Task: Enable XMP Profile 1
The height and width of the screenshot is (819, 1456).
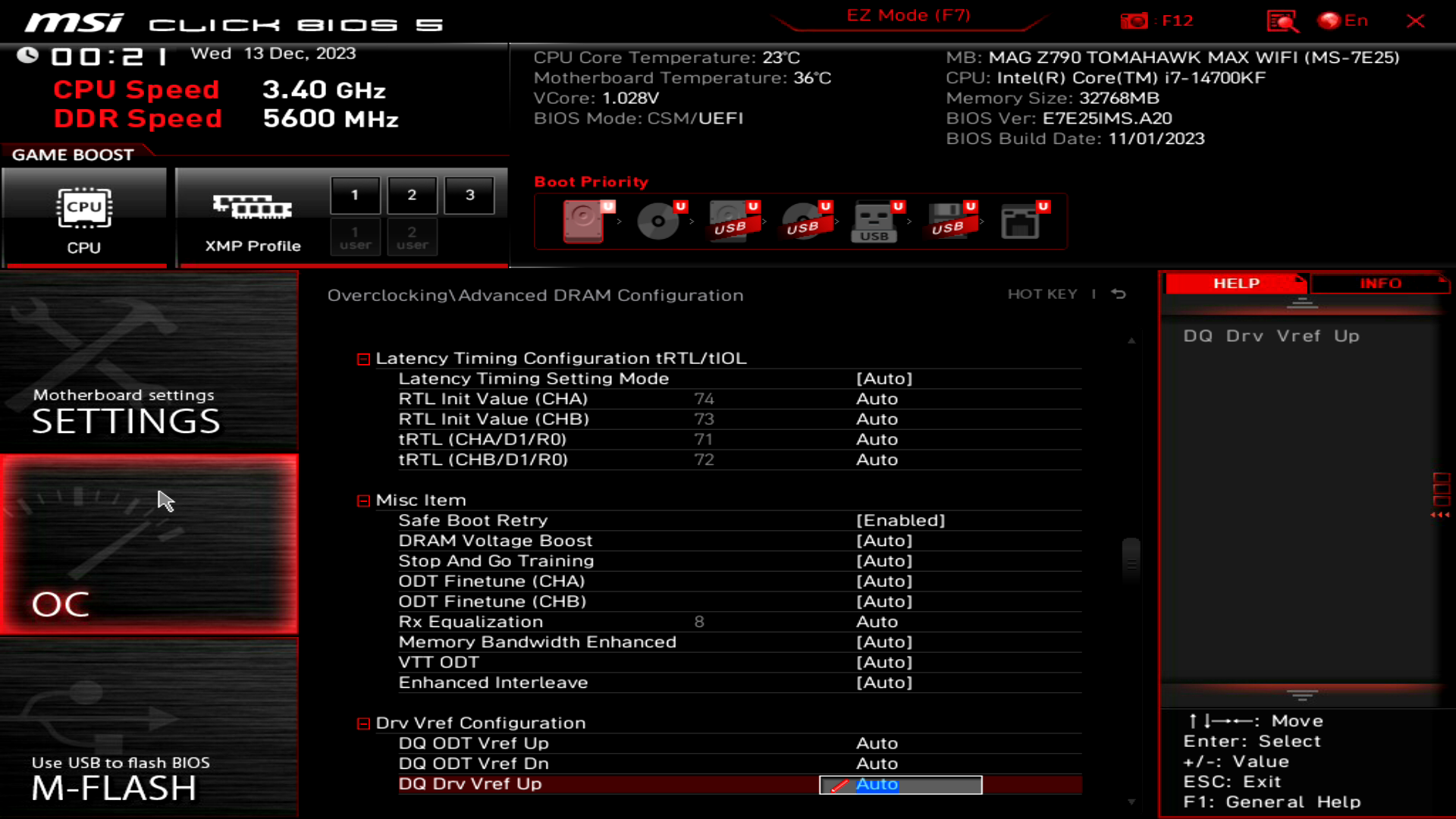Action: (355, 195)
